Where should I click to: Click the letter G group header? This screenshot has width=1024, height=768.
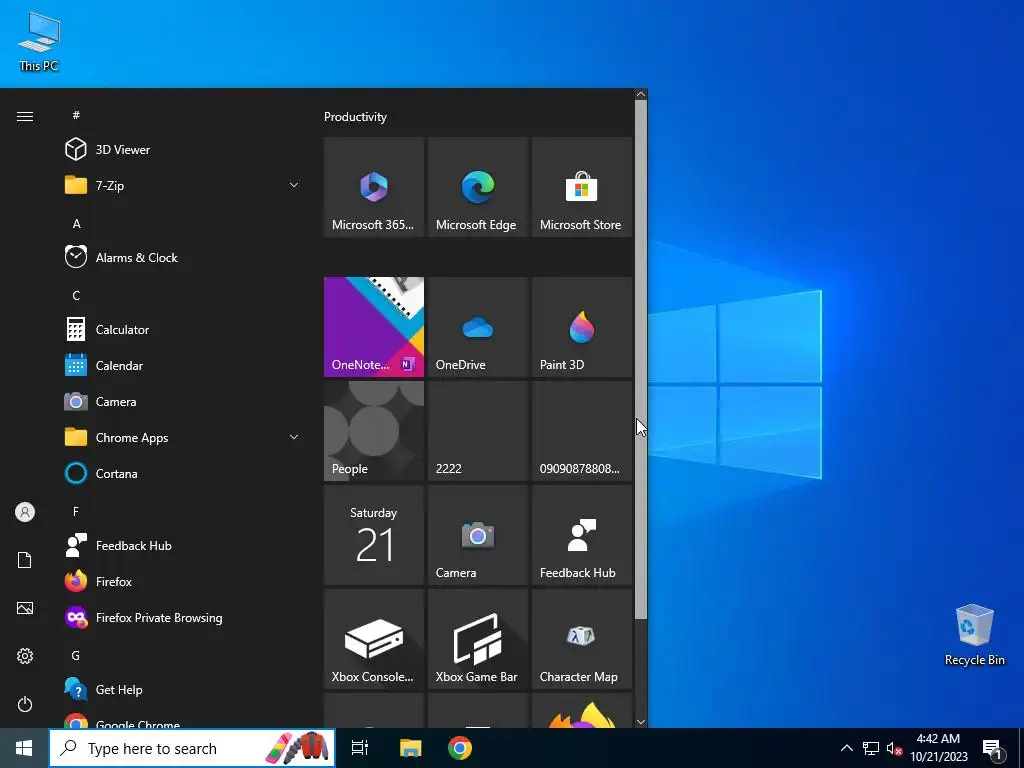click(x=76, y=655)
